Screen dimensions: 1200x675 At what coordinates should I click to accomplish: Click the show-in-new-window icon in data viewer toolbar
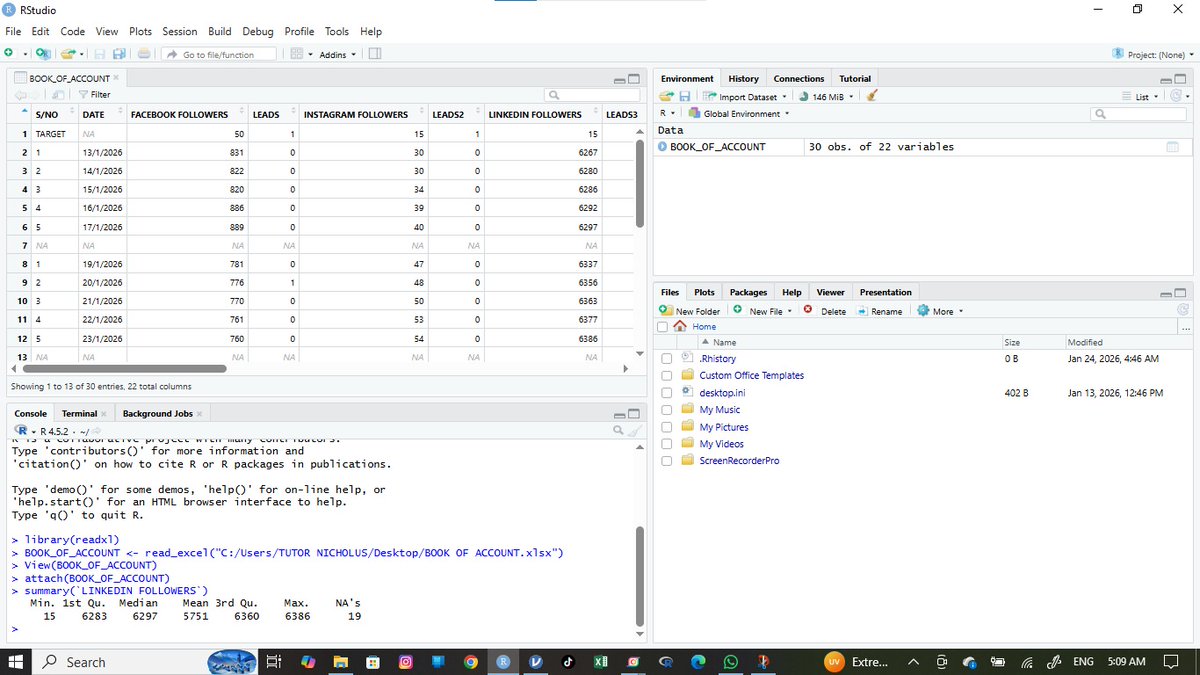coord(59,95)
